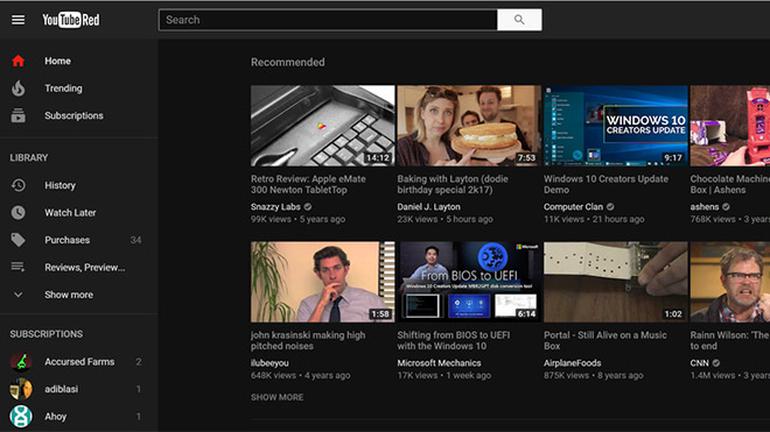770x432 pixels.
Task: Open Purchases via the tag icon
Action: pyautogui.click(x=18, y=240)
